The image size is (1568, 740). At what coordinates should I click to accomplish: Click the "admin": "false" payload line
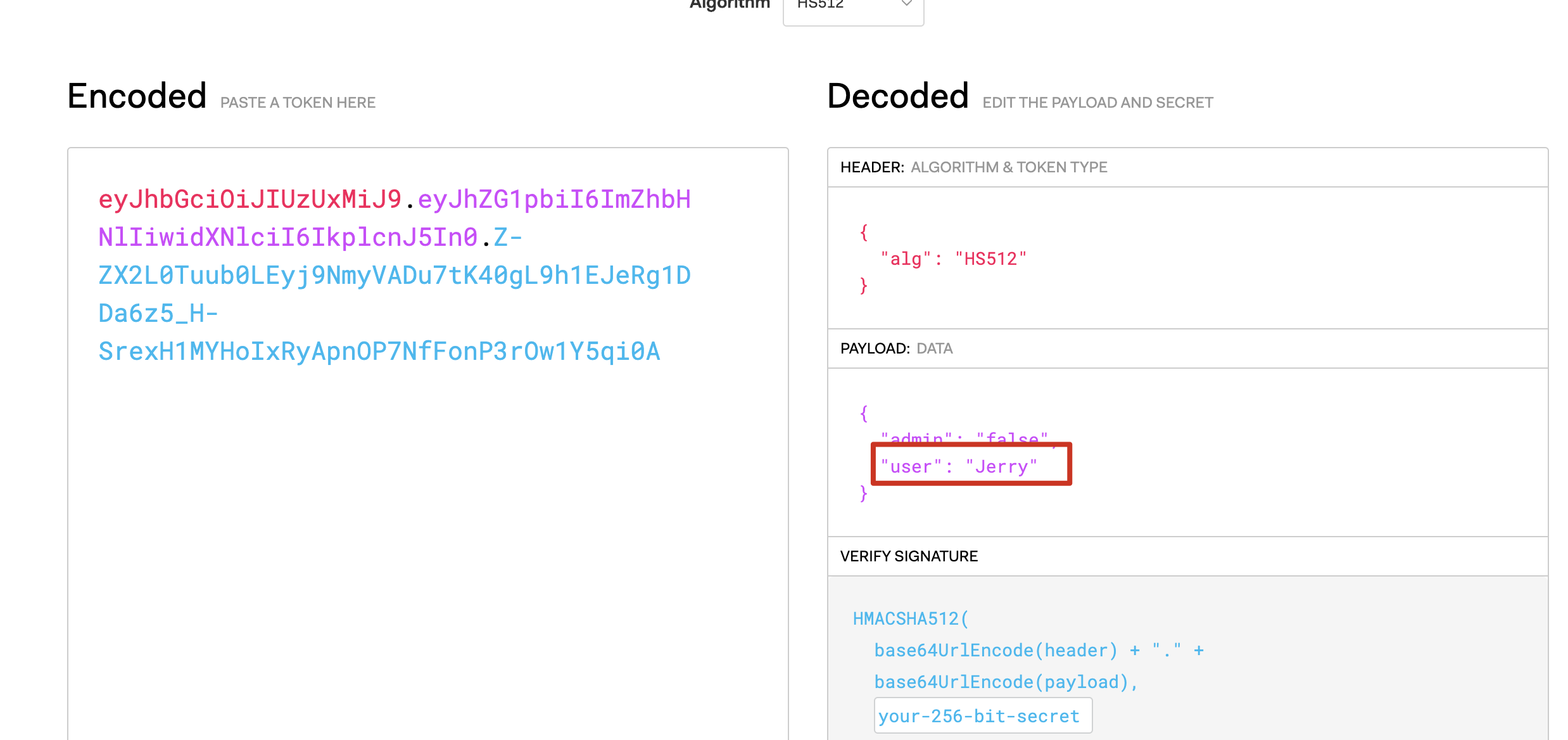click(964, 437)
